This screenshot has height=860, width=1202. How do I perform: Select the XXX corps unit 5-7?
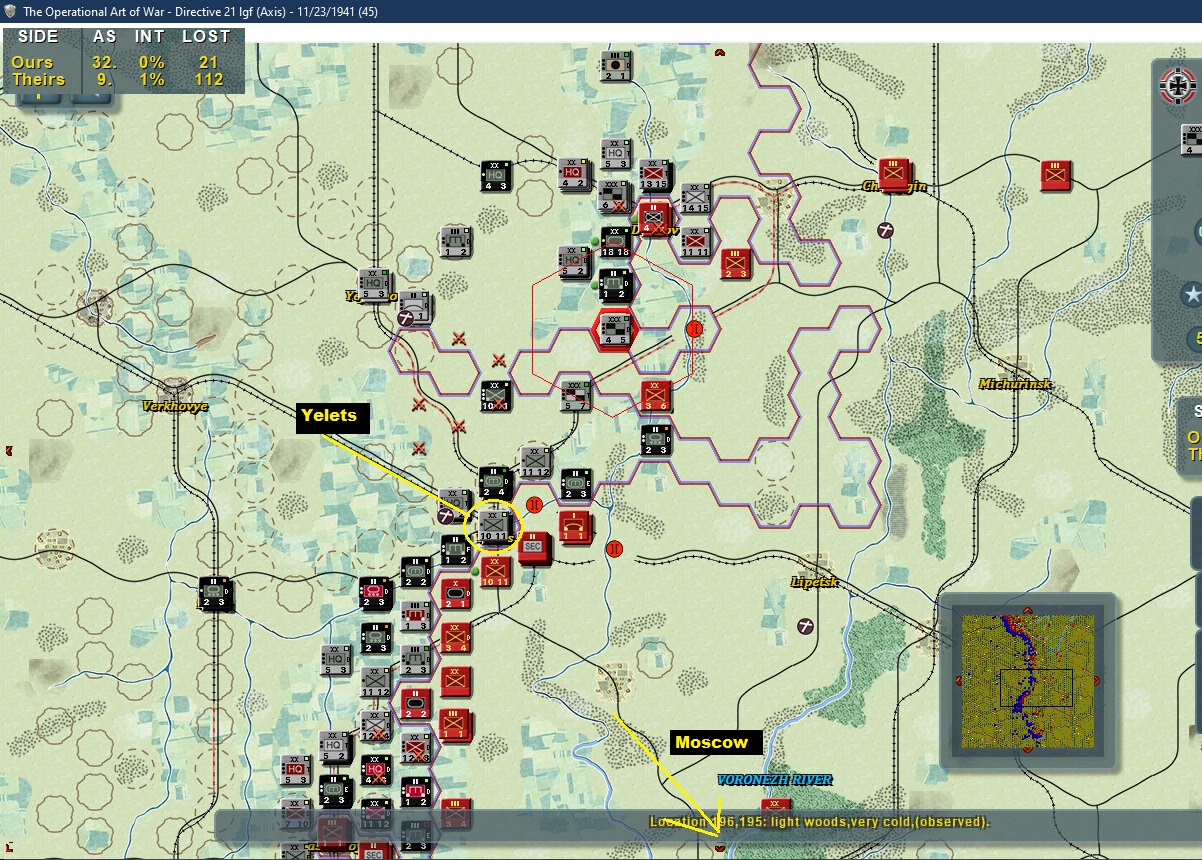pos(575,396)
